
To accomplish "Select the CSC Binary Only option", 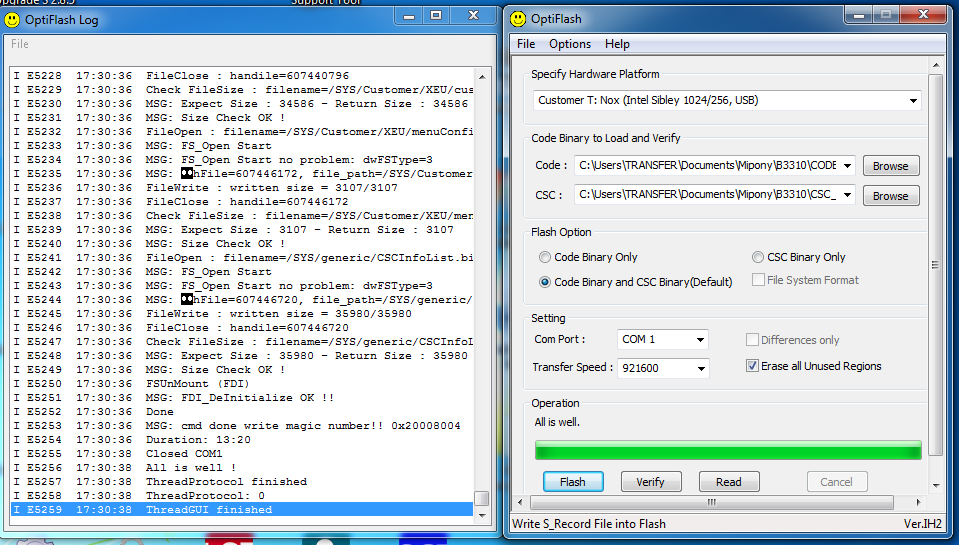I will (758, 257).
